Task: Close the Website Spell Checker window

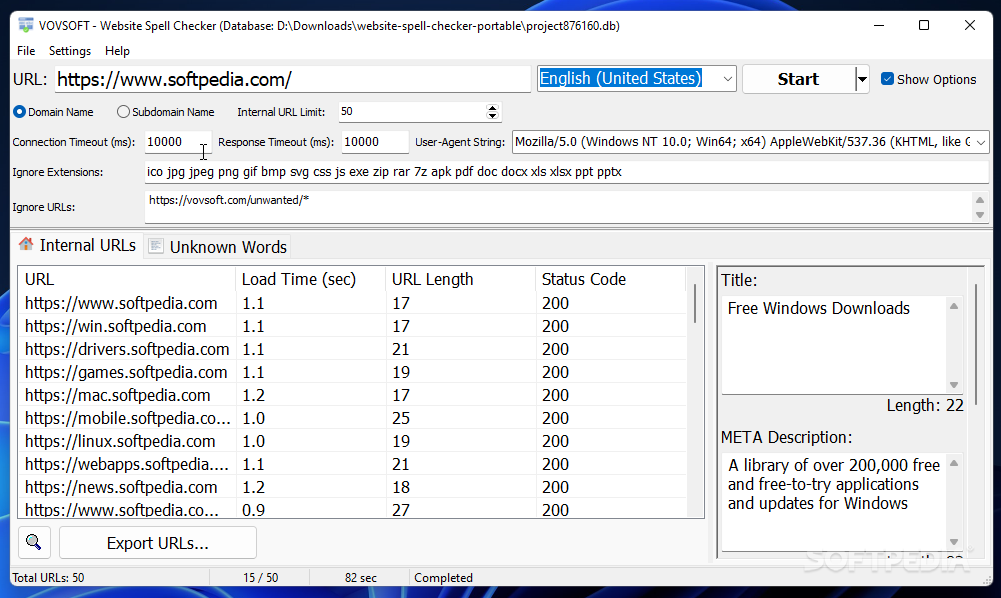Action: coord(970,26)
